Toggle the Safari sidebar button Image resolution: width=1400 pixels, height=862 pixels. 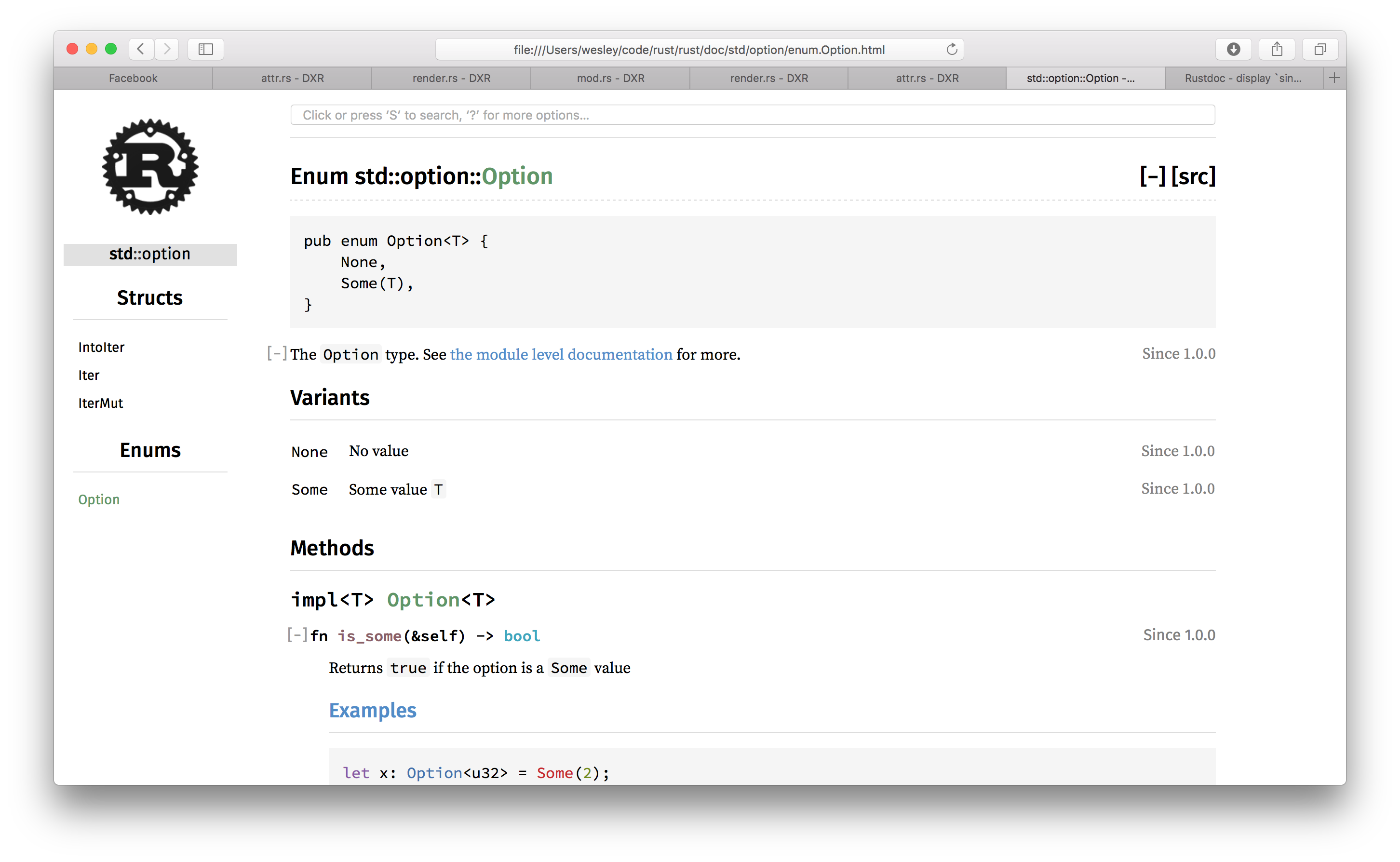tap(205, 49)
